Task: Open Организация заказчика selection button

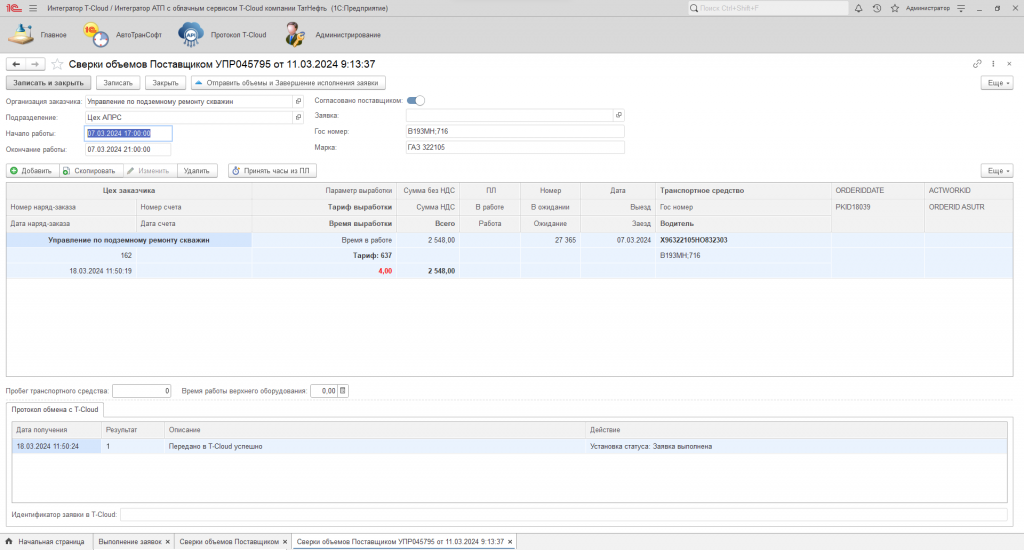Action: click(x=297, y=102)
